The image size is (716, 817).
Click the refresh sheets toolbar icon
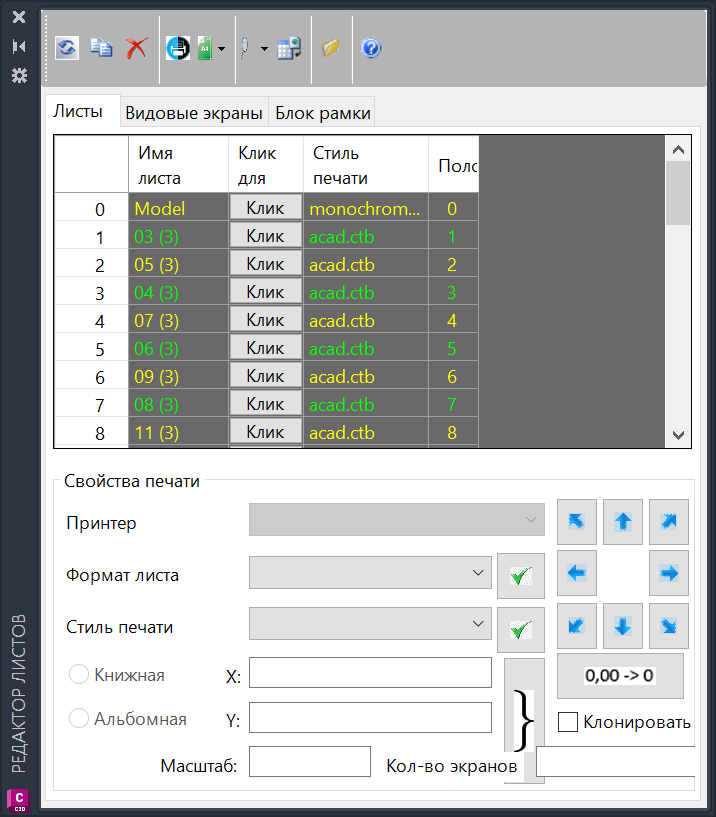[67, 48]
